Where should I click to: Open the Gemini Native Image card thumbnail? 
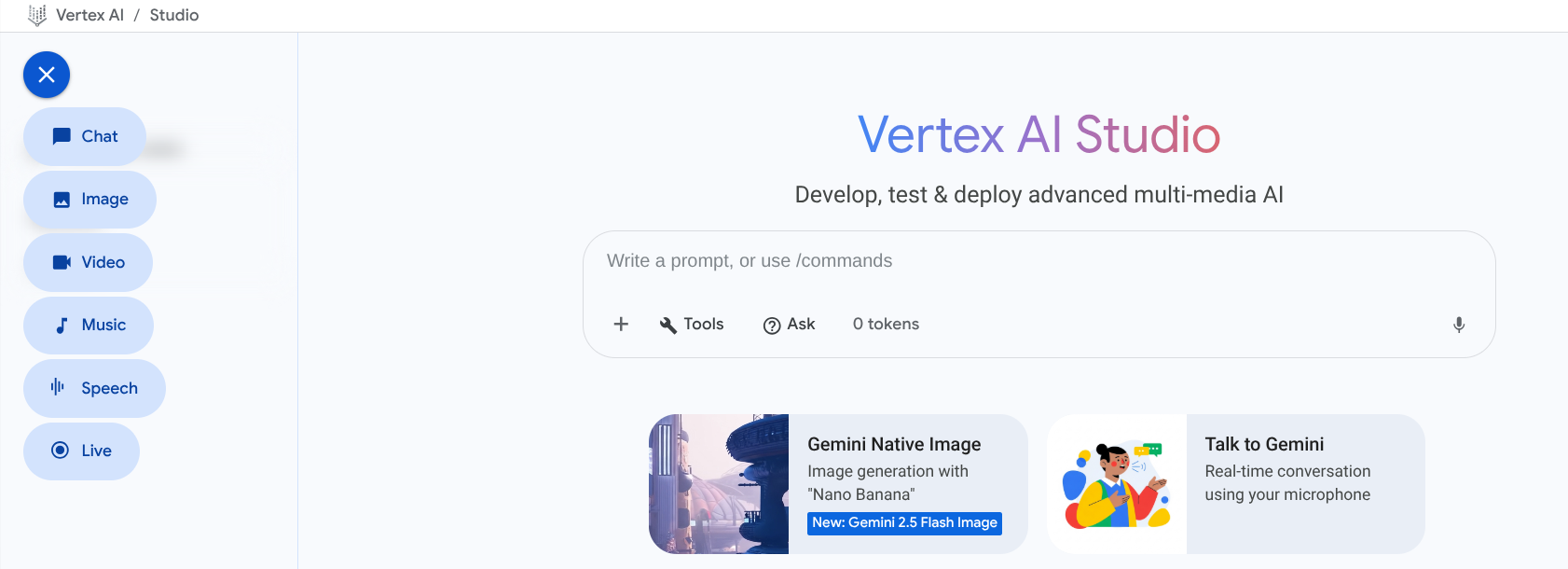(x=719, y=484)
